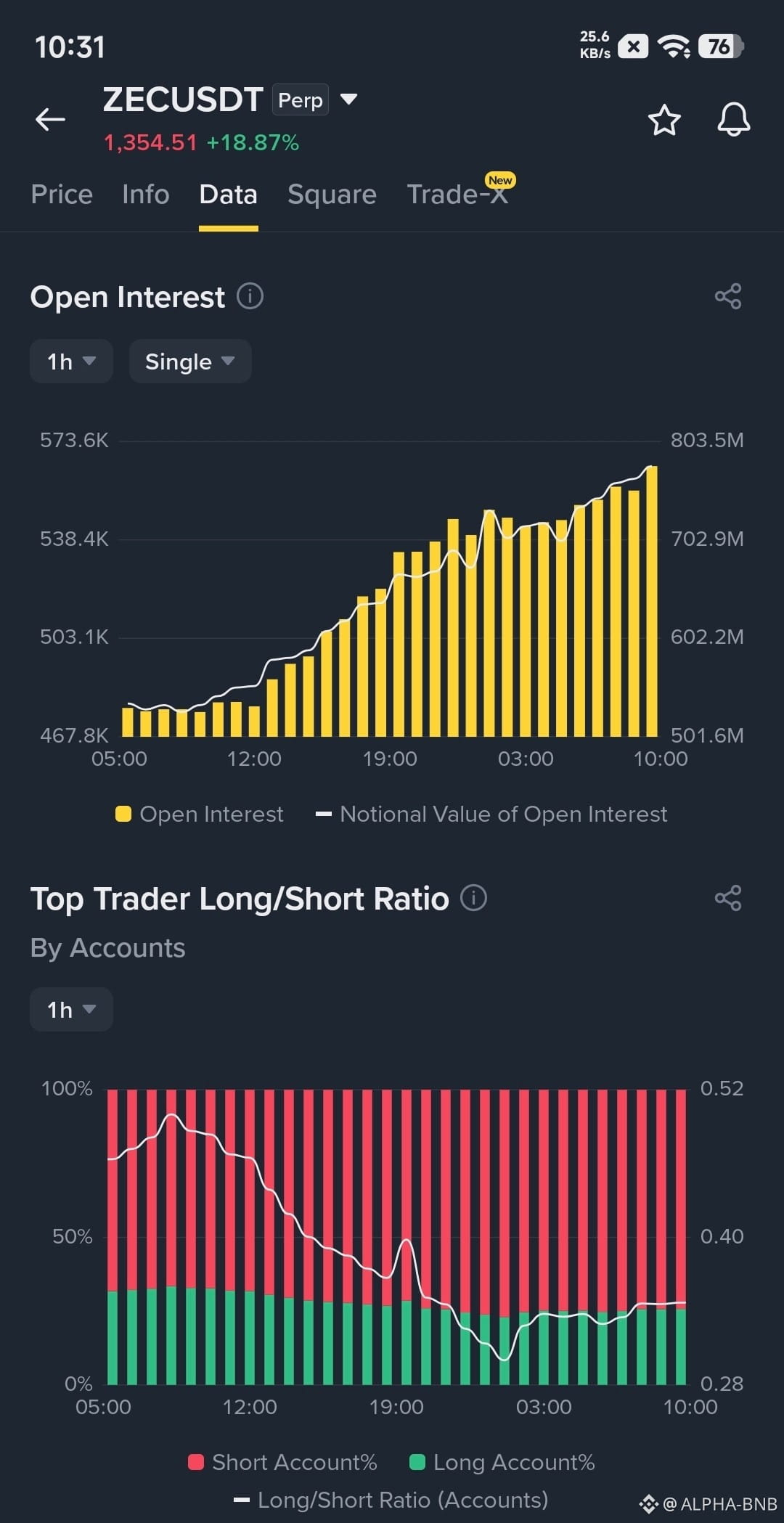This screenshot has width=784, height=1523.
Task: Tap the back arrow icon
Action: (x=50, y=120)
